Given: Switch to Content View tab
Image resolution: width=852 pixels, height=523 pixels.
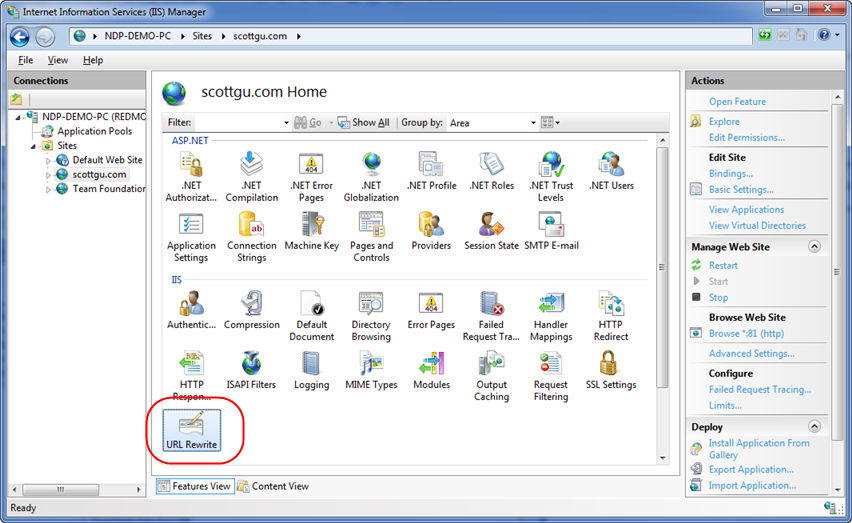Looking at the screenshot, I should click(273, 486).
